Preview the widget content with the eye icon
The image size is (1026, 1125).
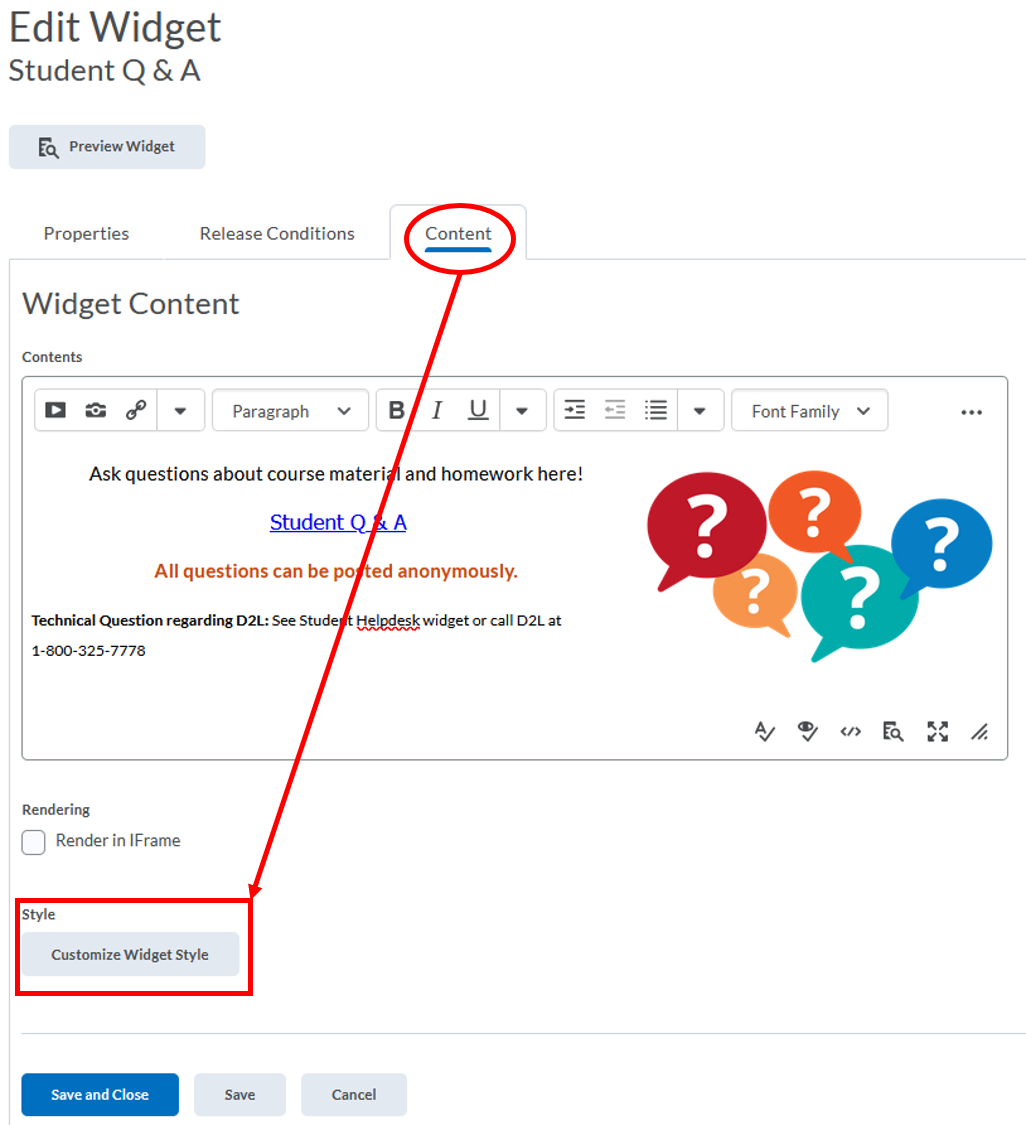point(808,731)
